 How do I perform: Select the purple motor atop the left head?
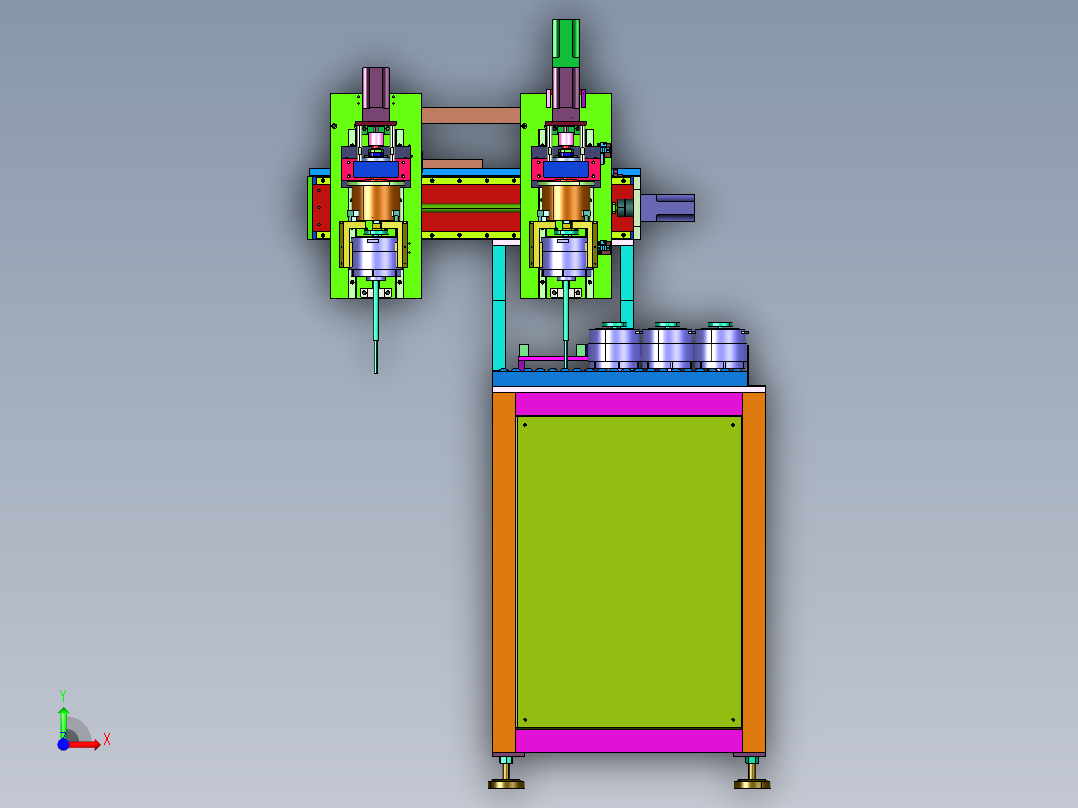(x=376, y=94)
